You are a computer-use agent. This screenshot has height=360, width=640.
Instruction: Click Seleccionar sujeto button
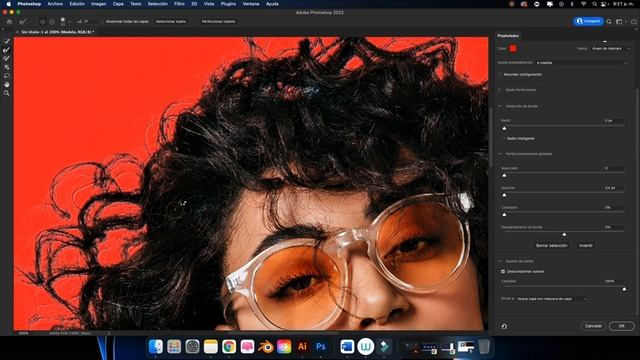(171, 21)
